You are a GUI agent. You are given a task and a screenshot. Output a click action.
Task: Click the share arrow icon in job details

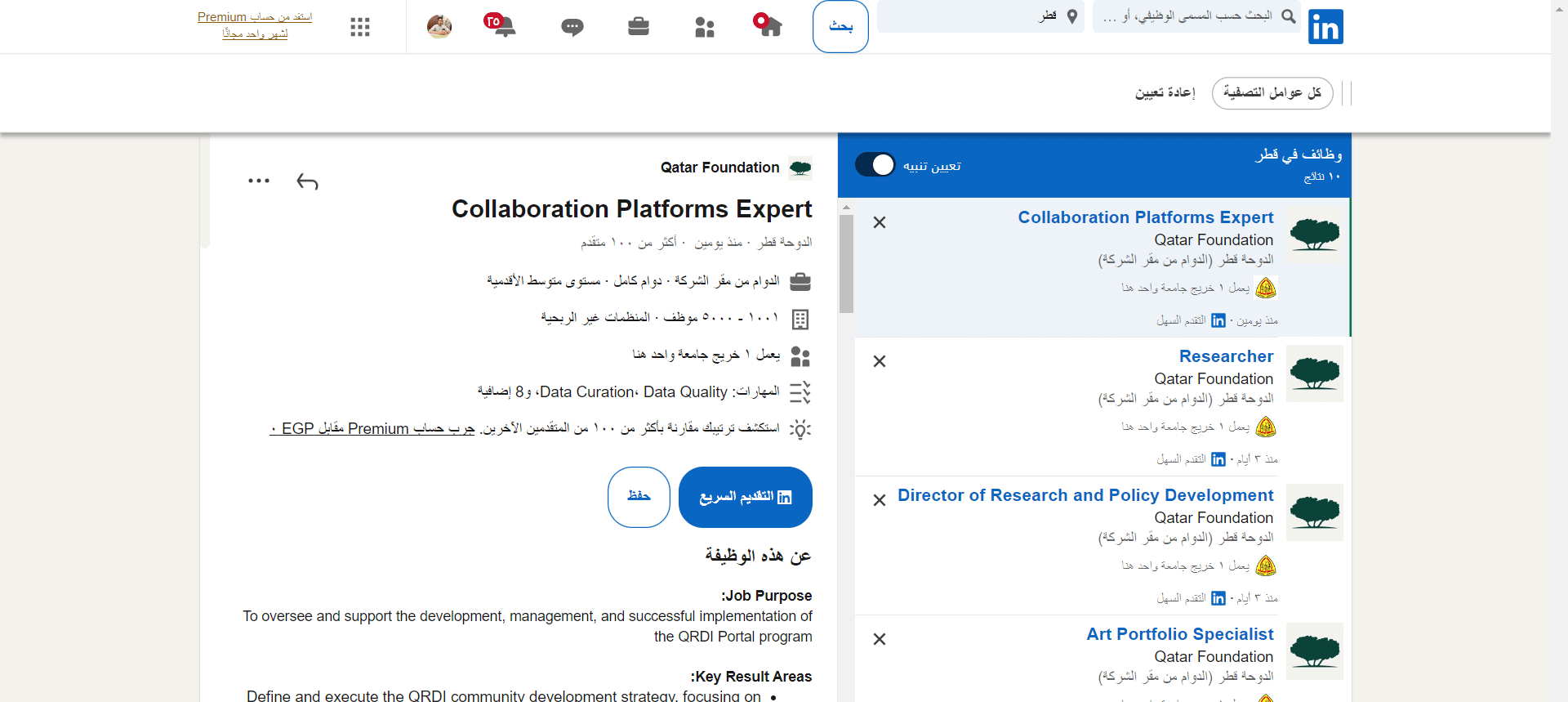pos(307,181)
